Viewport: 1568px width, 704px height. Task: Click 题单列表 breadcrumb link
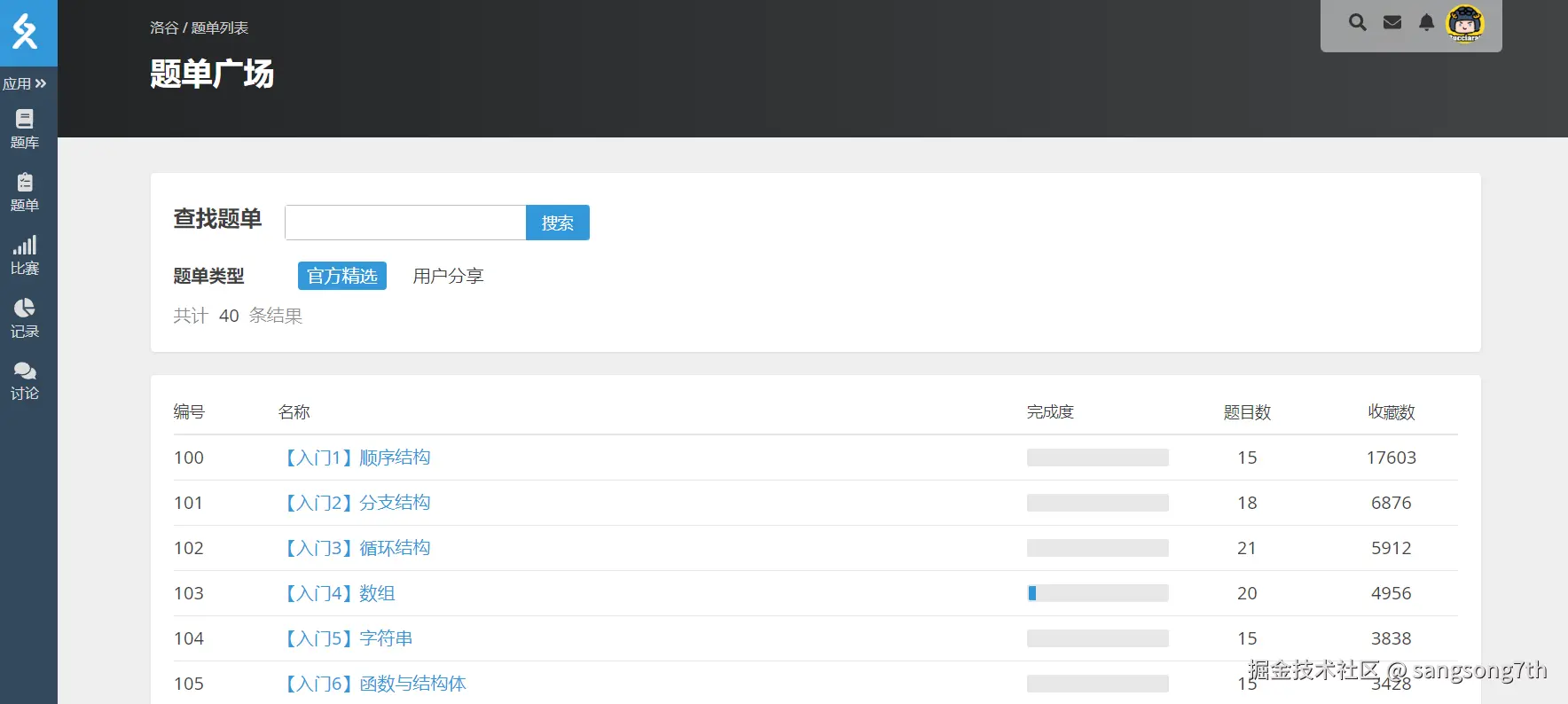tap(220, 27)
